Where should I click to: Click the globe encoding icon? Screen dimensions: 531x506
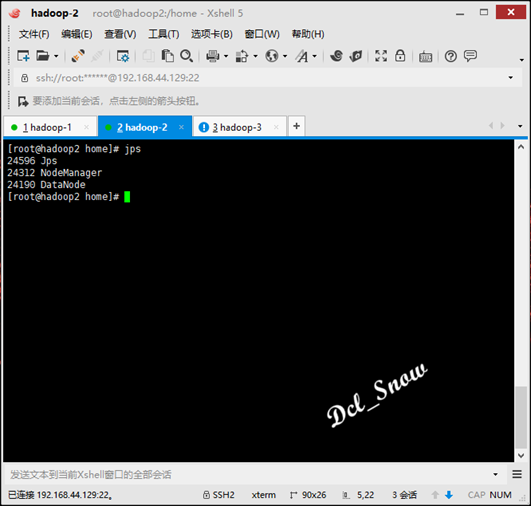click(272, 56)
